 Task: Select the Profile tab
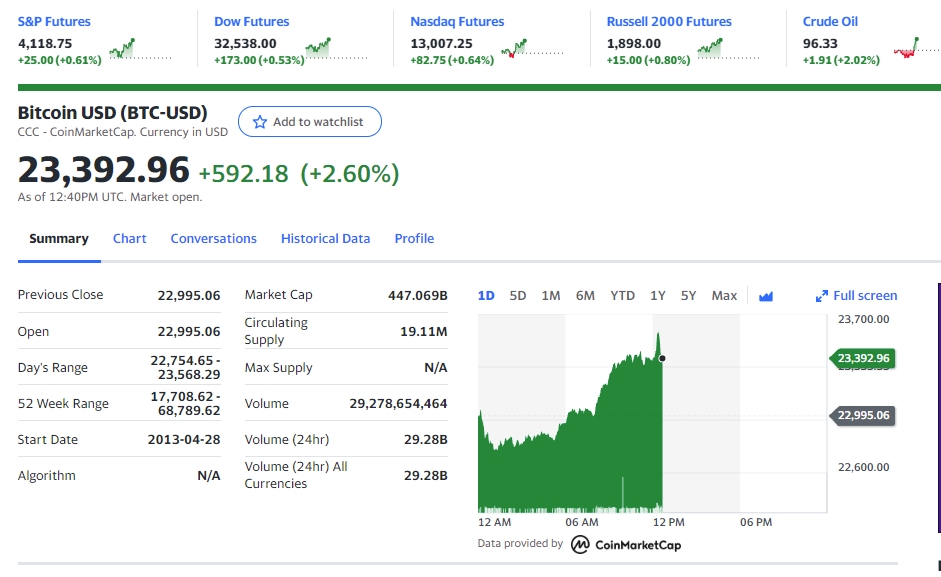[414, 238]
